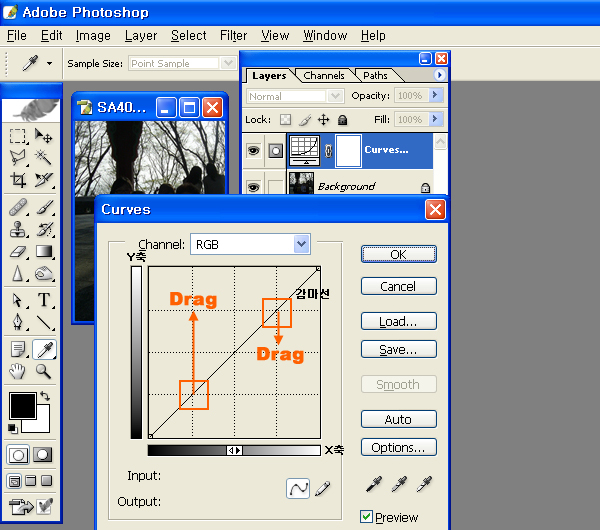The width and height of the screenshot is (600, 530).
Task: Open the tool preset picker arrow
Action: [49, 63]
